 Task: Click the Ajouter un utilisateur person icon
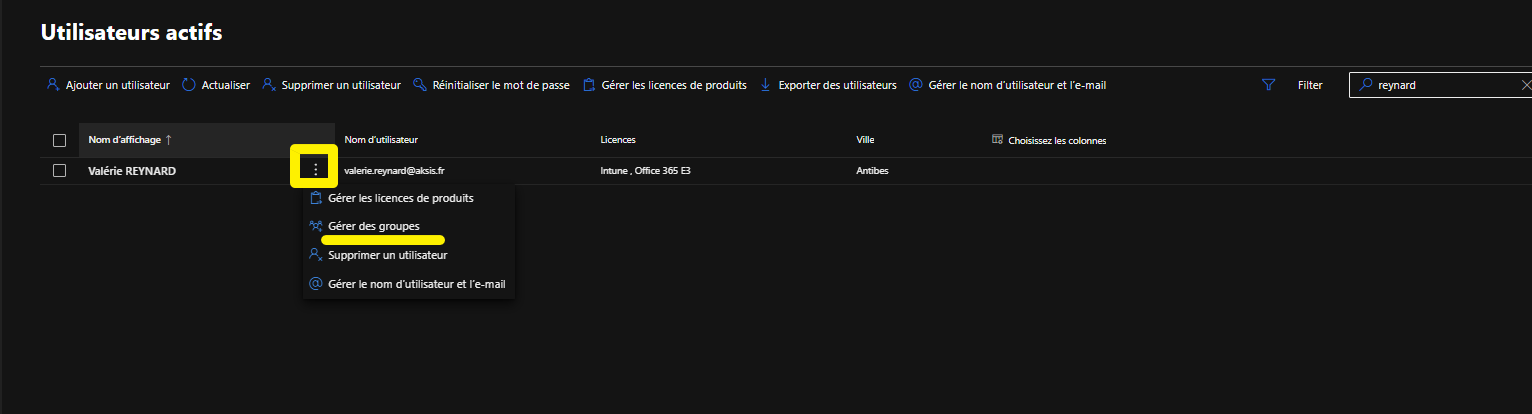[53, 85]
